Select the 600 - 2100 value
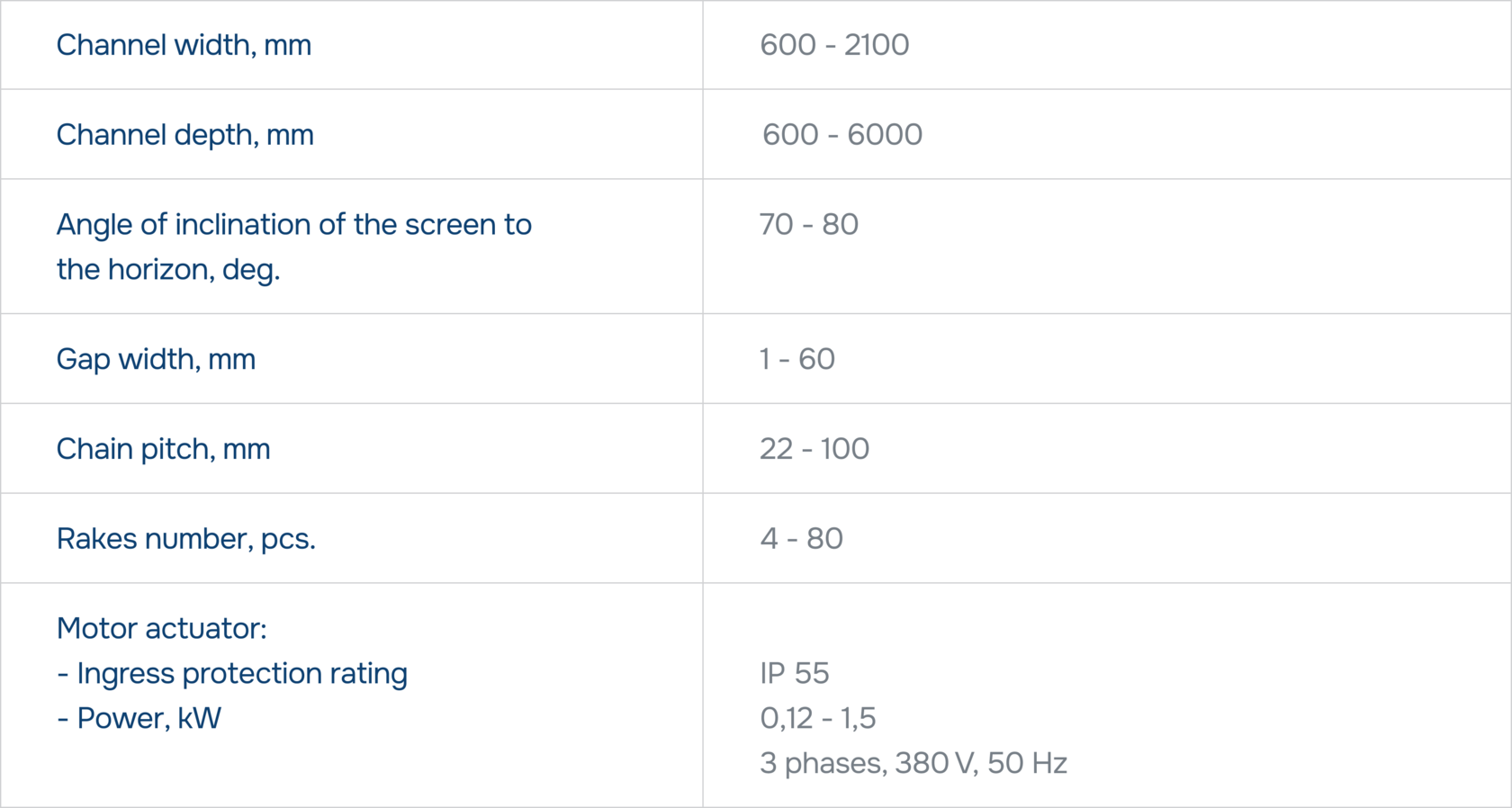The height and width of the screenshot is (808, 1512). pyautogui.click(x=834, y=45)
